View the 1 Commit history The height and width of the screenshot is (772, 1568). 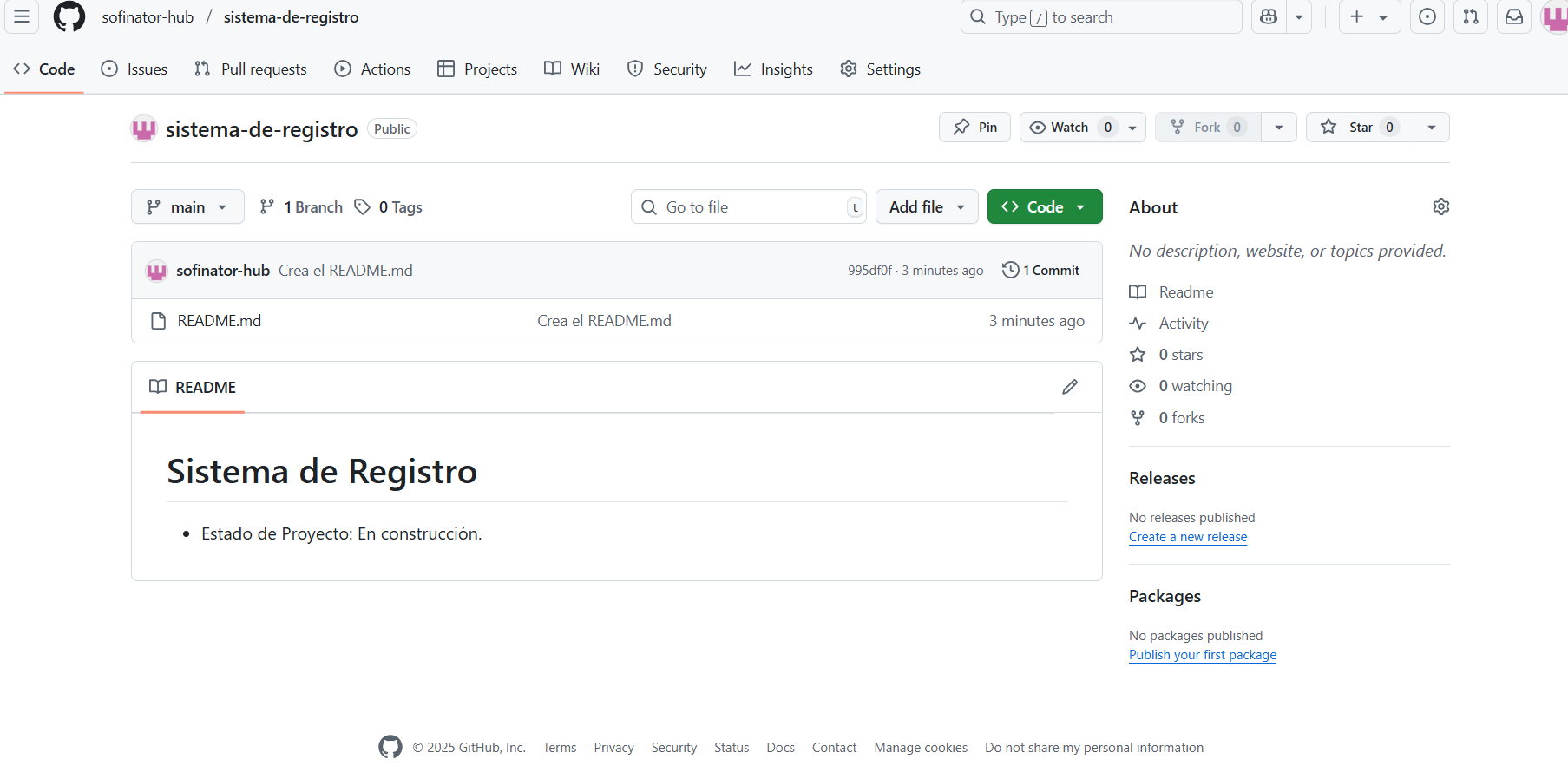[1040, 271]
